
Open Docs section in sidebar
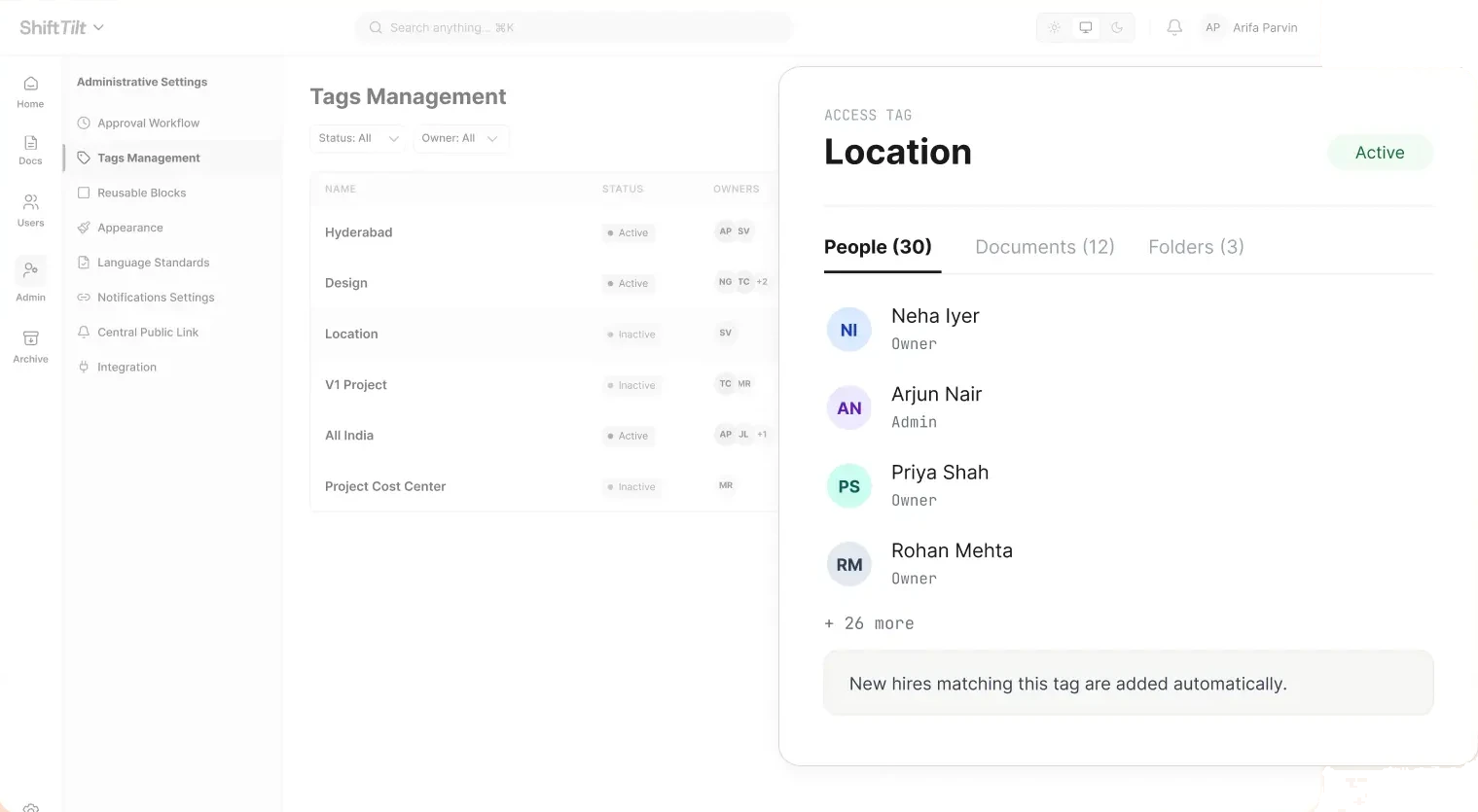(30, 151)
